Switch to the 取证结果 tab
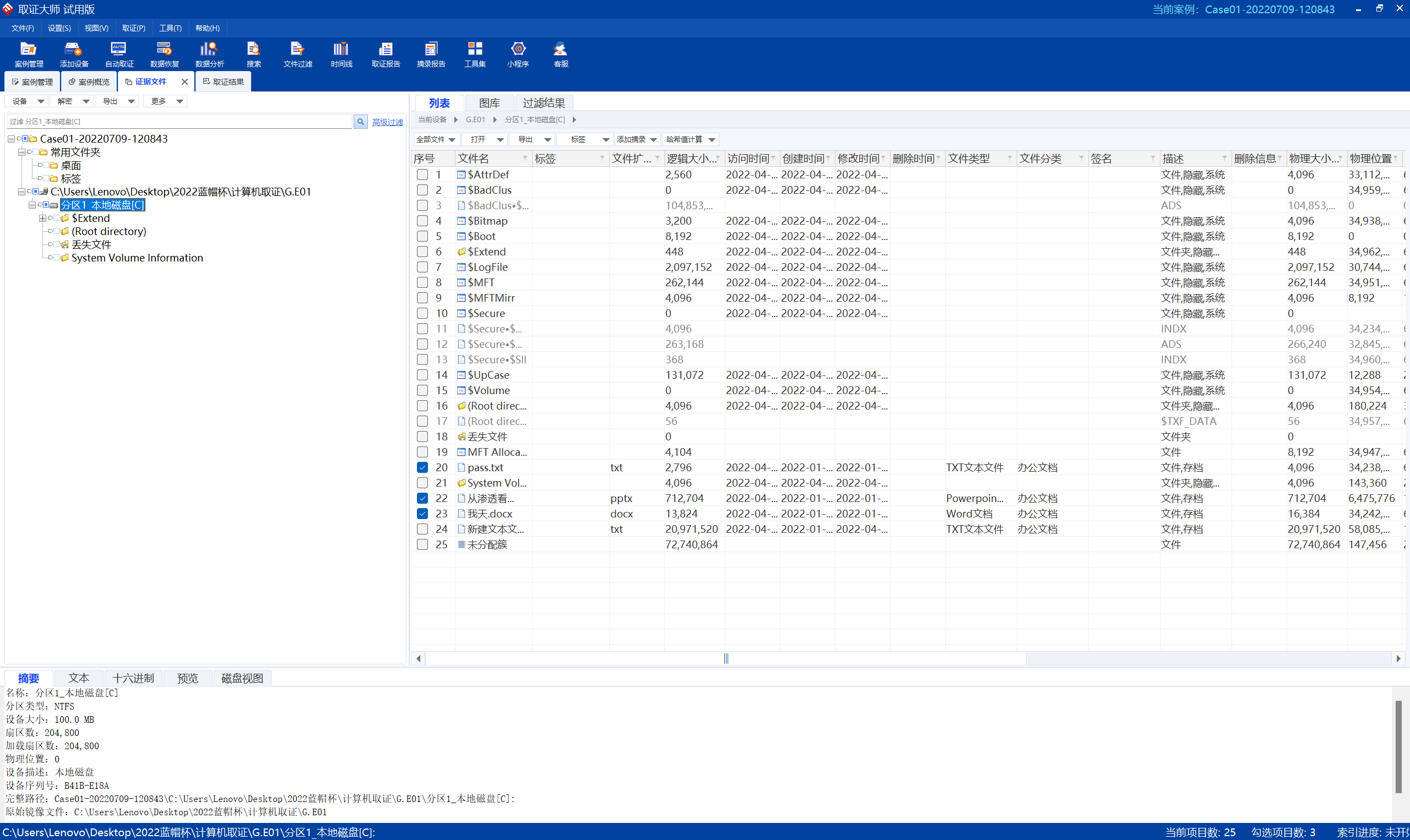This screenshot has height=840, width=1410. 224,81
